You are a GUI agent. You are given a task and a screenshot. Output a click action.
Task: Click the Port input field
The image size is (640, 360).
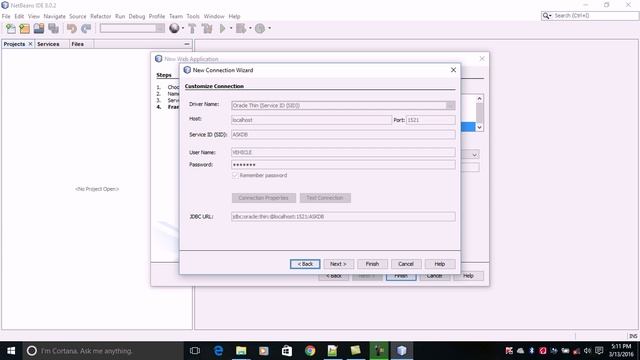[x=431, y=120]
